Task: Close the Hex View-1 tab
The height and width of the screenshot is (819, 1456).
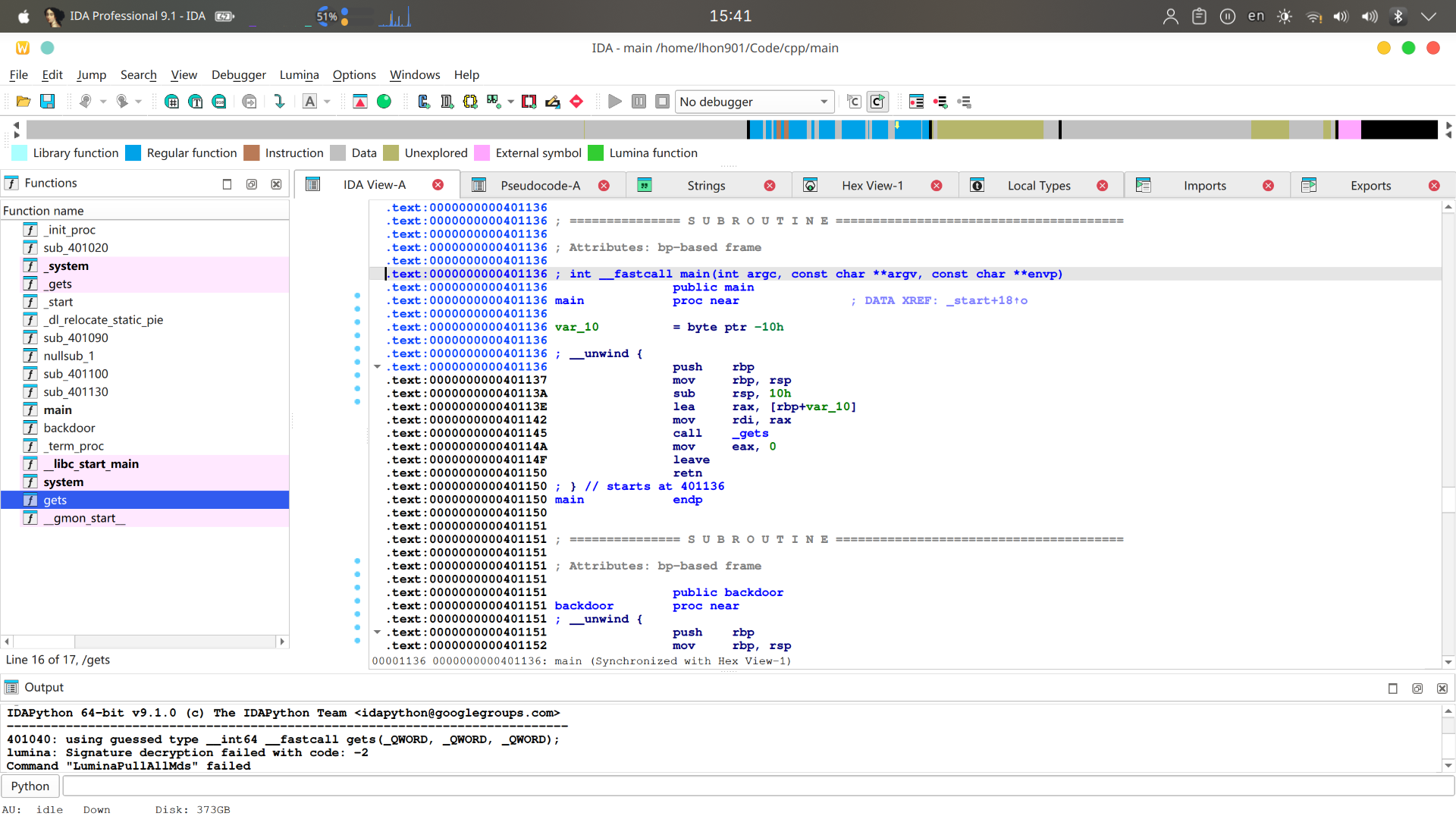Action: pos(937,186)
